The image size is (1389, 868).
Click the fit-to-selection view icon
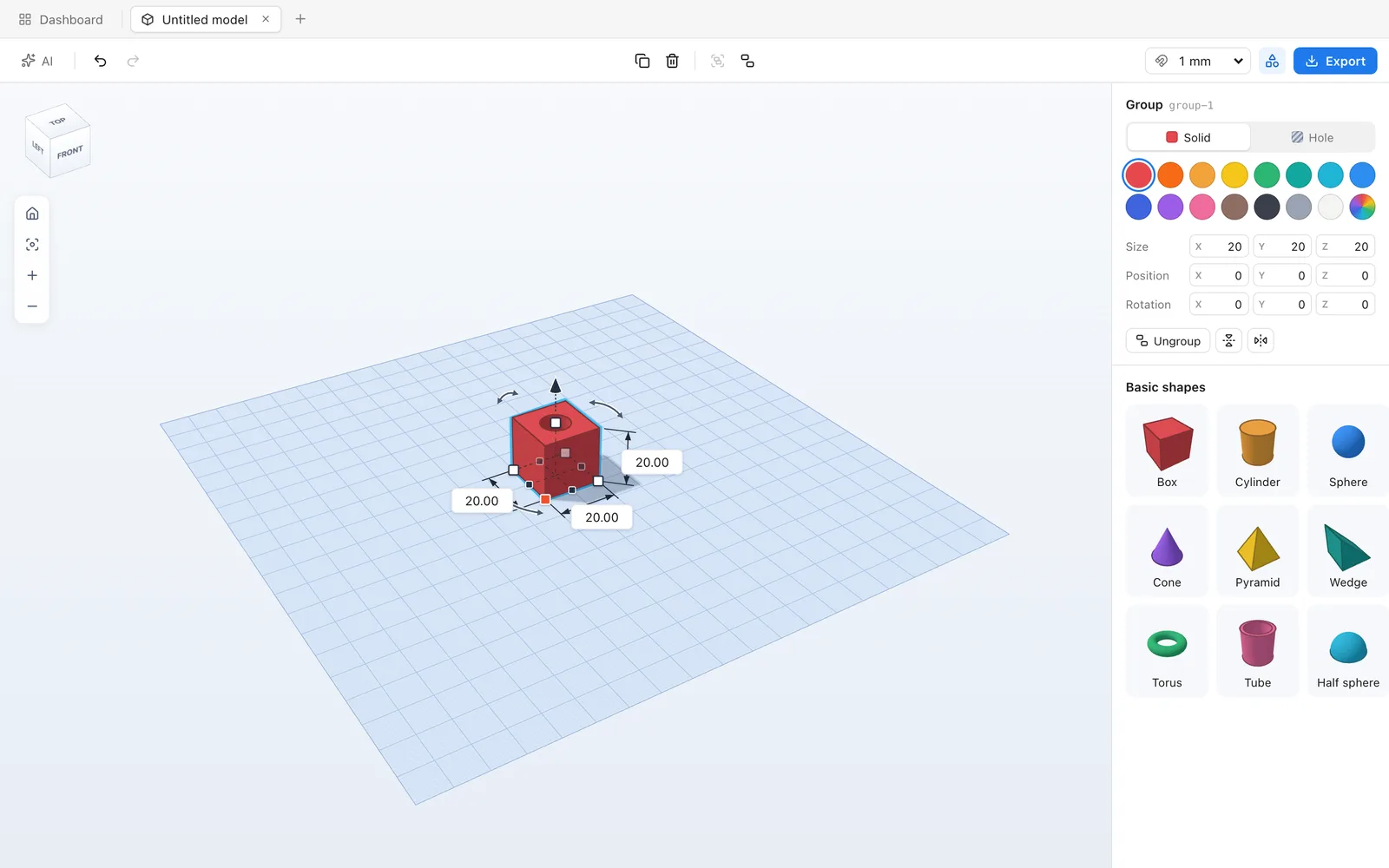32,245
